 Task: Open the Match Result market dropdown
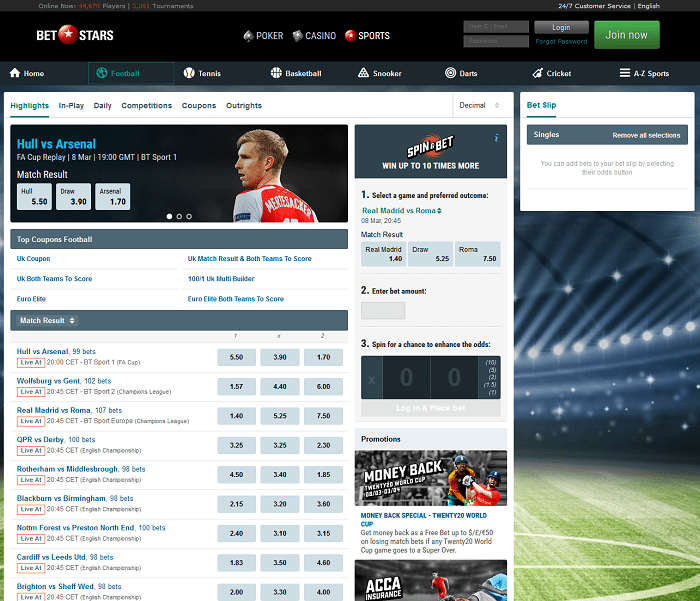47,321
